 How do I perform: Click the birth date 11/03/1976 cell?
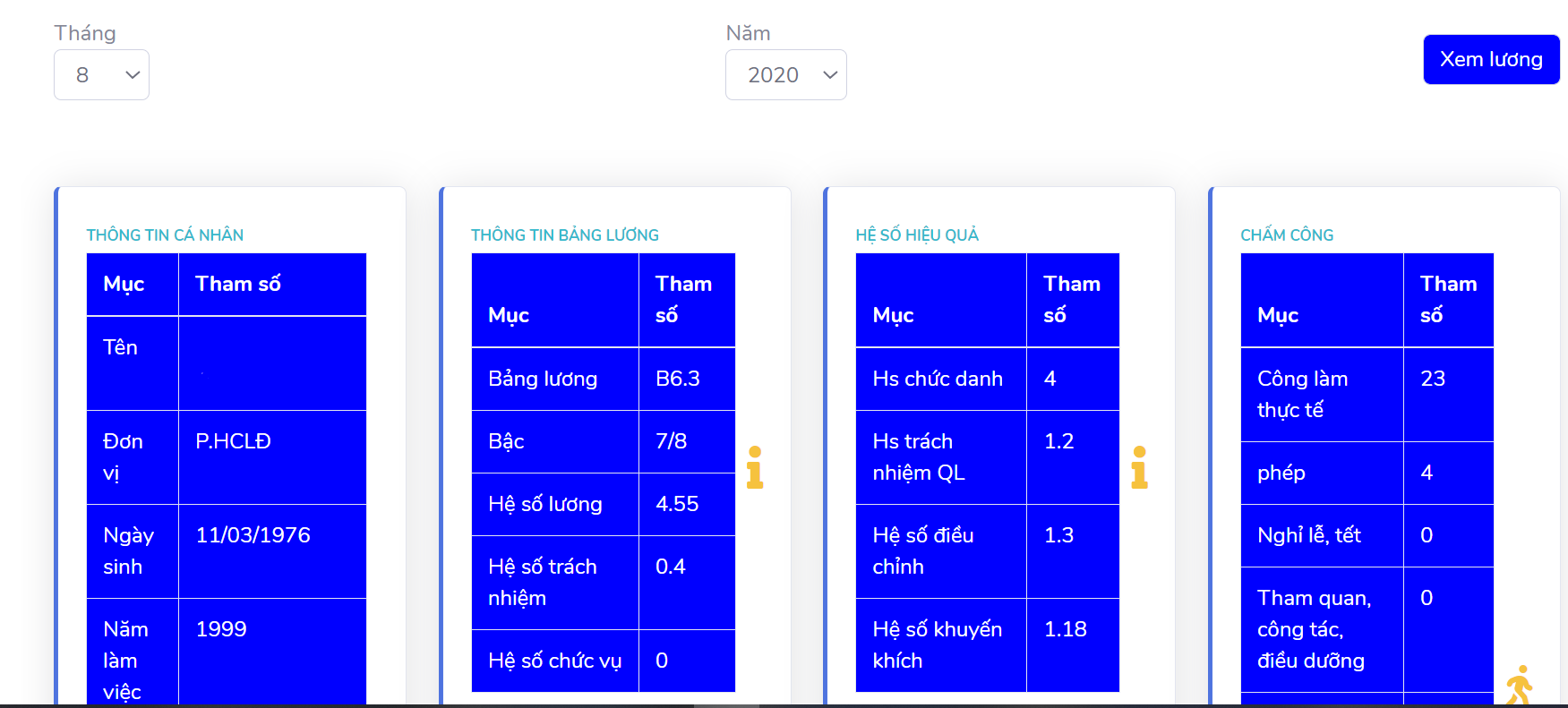point(272,551)
